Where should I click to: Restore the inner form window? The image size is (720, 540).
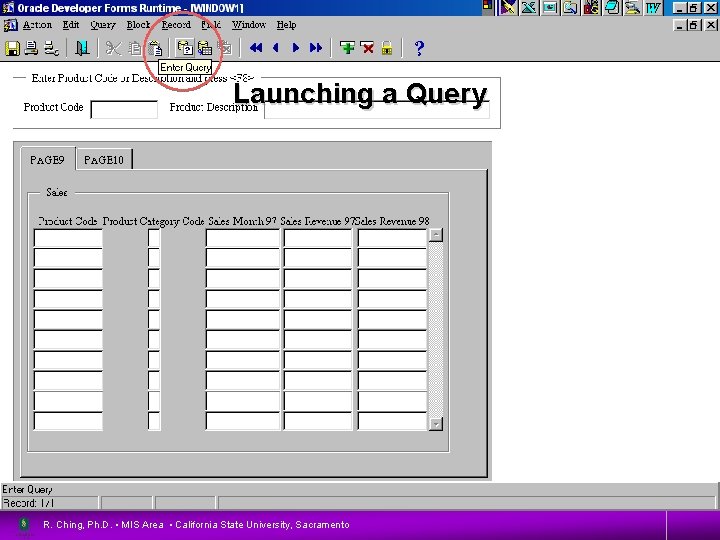click(693, 25)
